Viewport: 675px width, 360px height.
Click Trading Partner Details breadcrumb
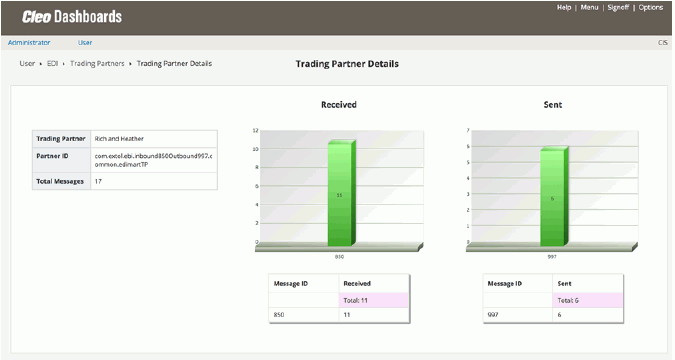[x=174, y=63]
